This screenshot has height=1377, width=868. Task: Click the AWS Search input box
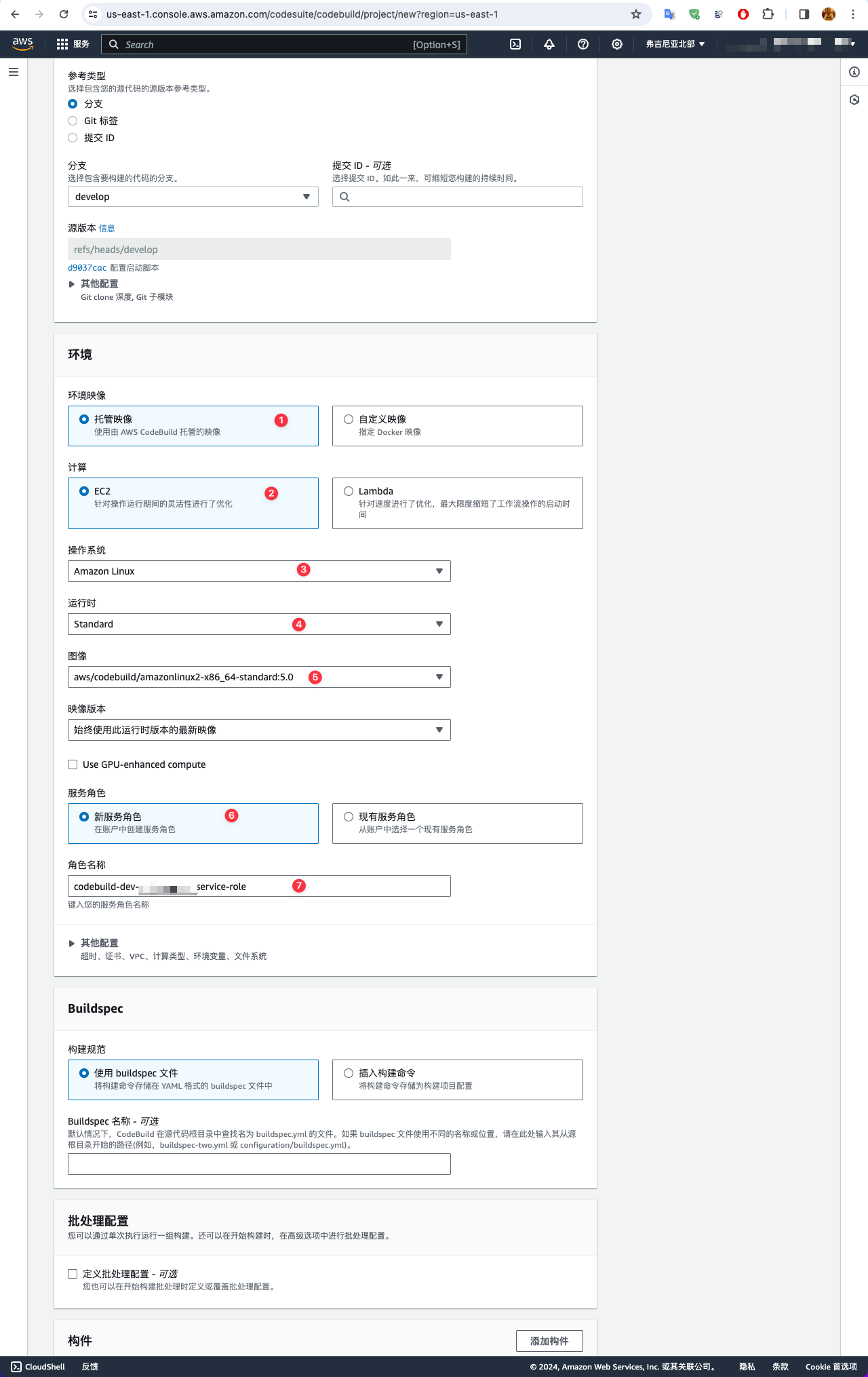284,44
